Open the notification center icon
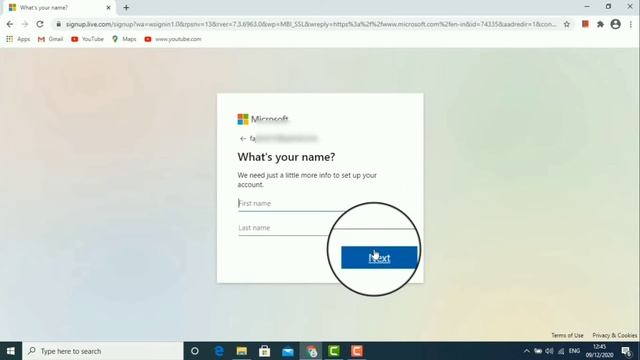Screen dimensions: 640x360 coord(627,351)
